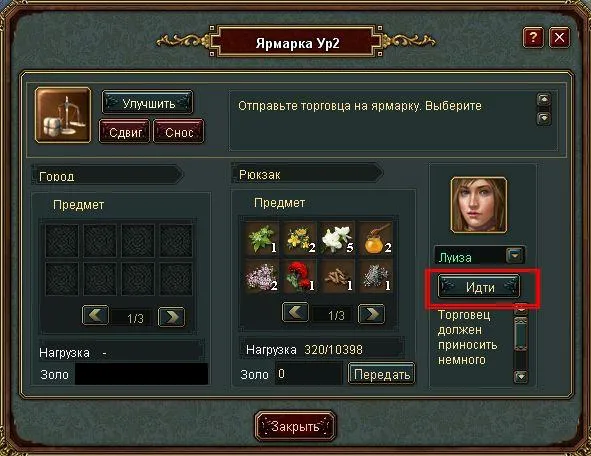Choose the lilac flowers item

pos(262,276)
